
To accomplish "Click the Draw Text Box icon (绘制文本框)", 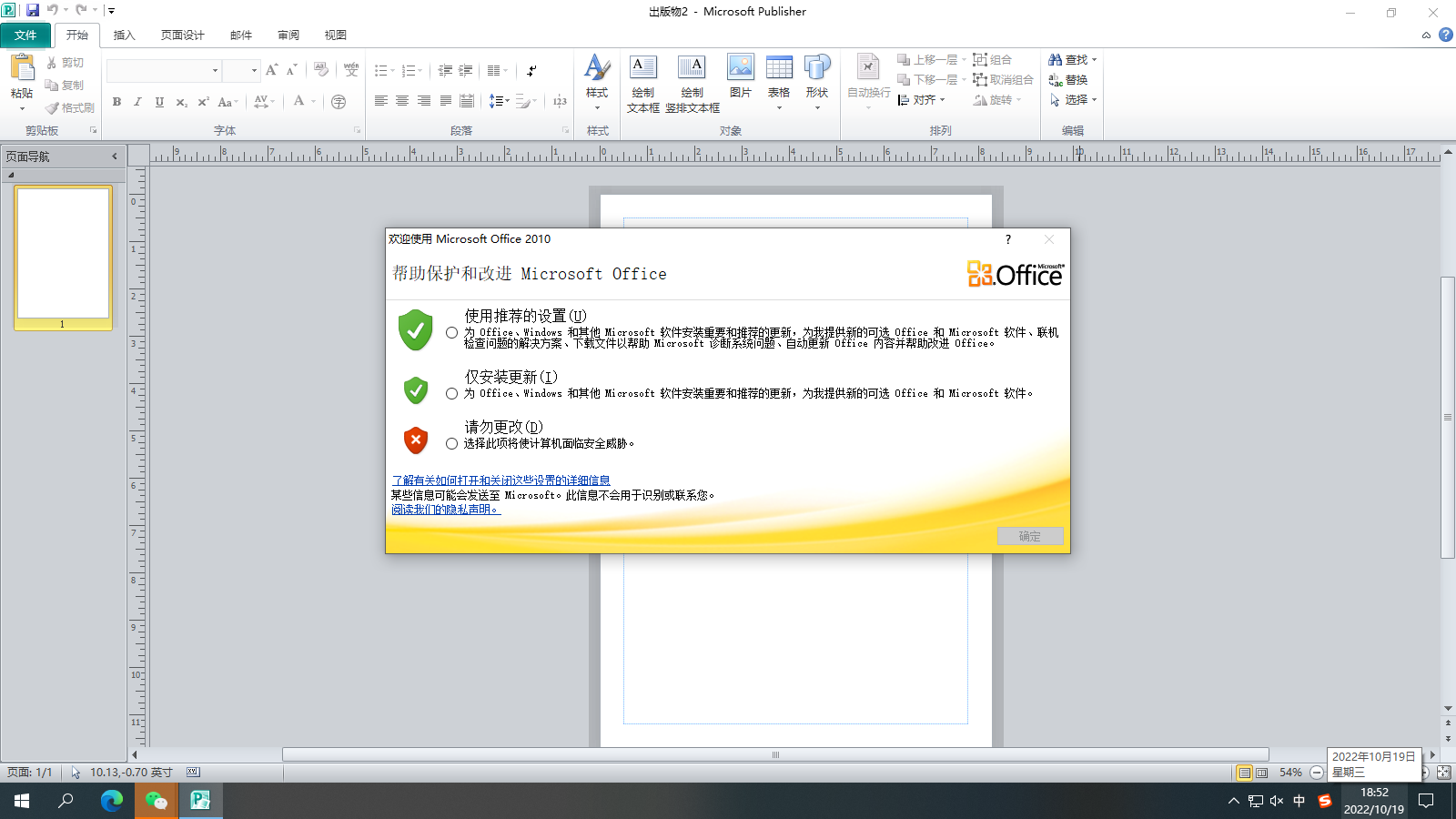I will click(643, 68).
